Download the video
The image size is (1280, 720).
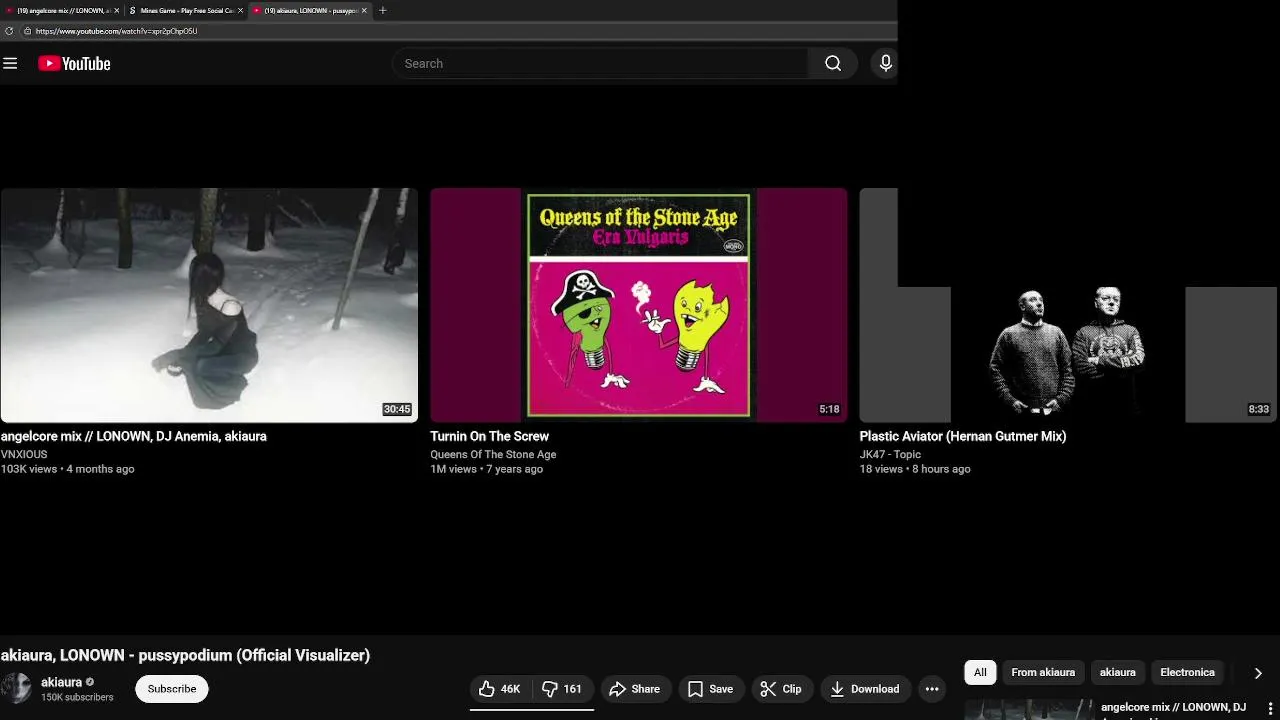click(865, 689)
